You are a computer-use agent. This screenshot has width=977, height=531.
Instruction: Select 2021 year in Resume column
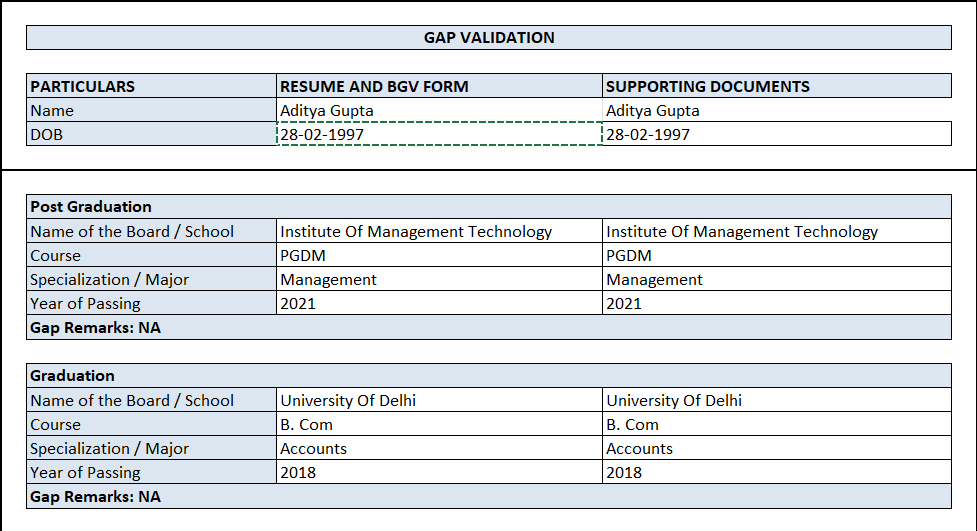tap(439, 304)
